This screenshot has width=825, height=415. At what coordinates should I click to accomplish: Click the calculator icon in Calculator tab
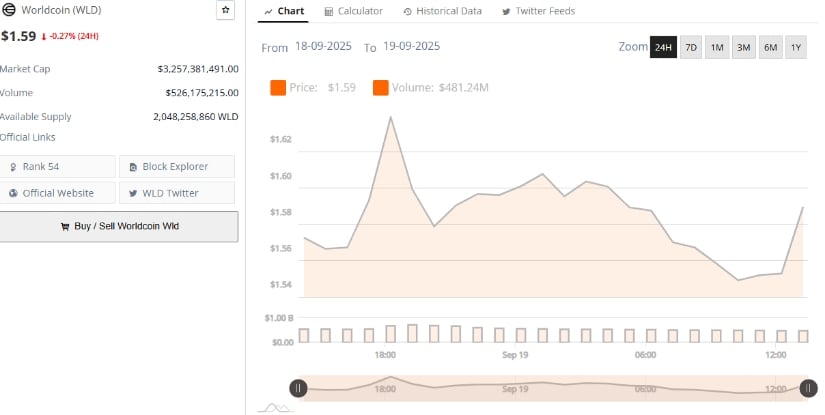click(328, 12)
